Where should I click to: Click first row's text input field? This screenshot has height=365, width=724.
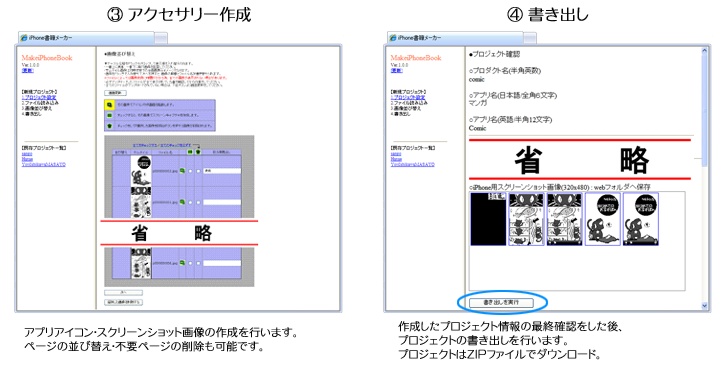pyautogui.click(x=222, y=171)
